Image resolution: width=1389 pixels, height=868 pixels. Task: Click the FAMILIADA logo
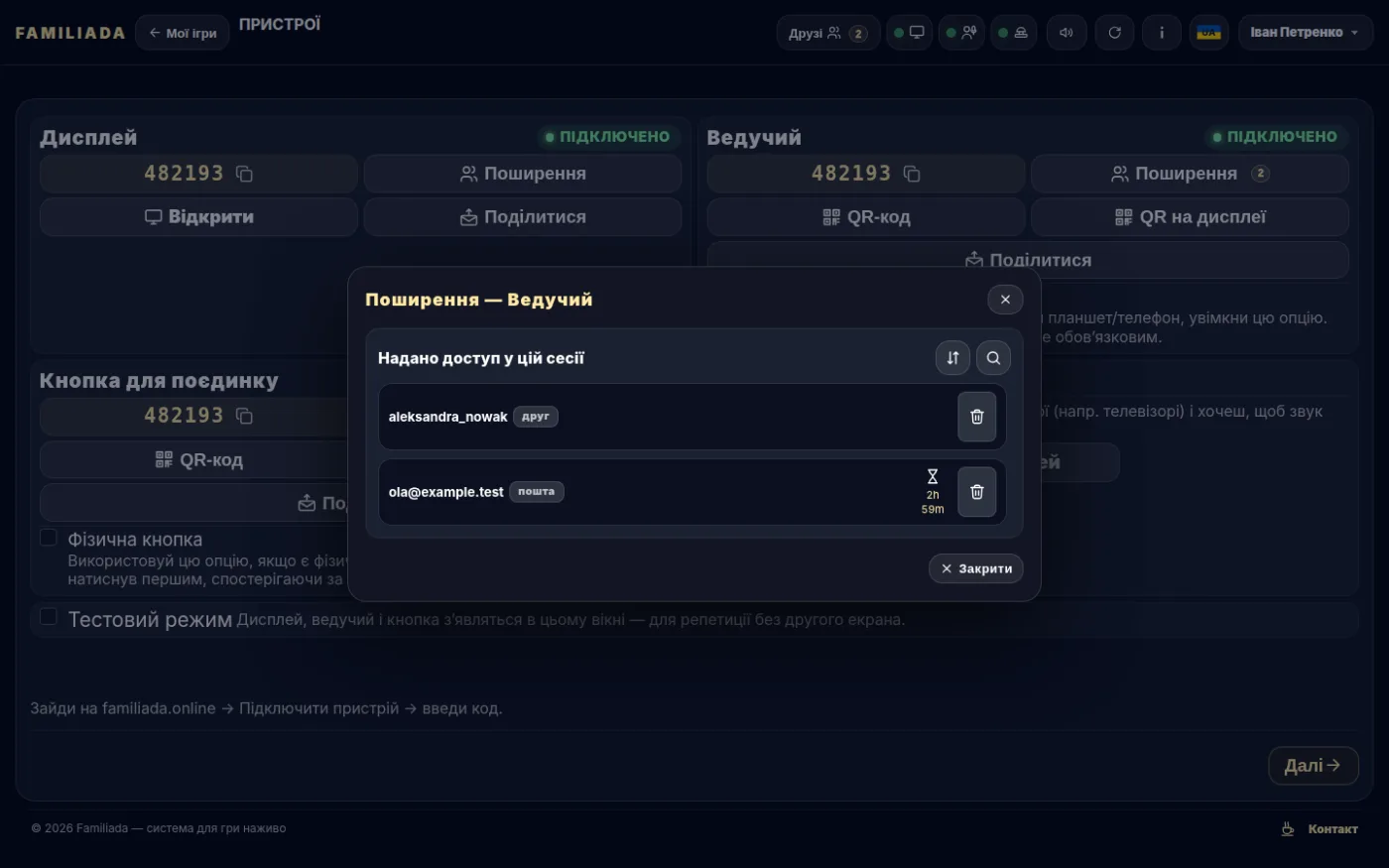click(x=70, y=33)
